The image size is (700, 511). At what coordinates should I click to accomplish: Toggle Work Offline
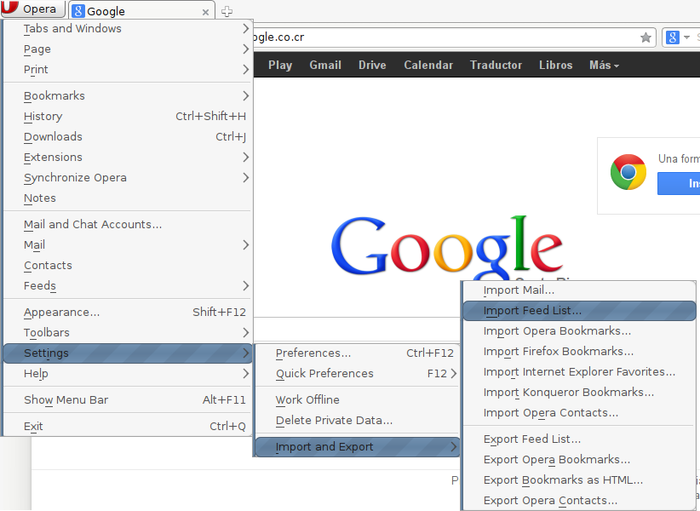click(358, 400)
